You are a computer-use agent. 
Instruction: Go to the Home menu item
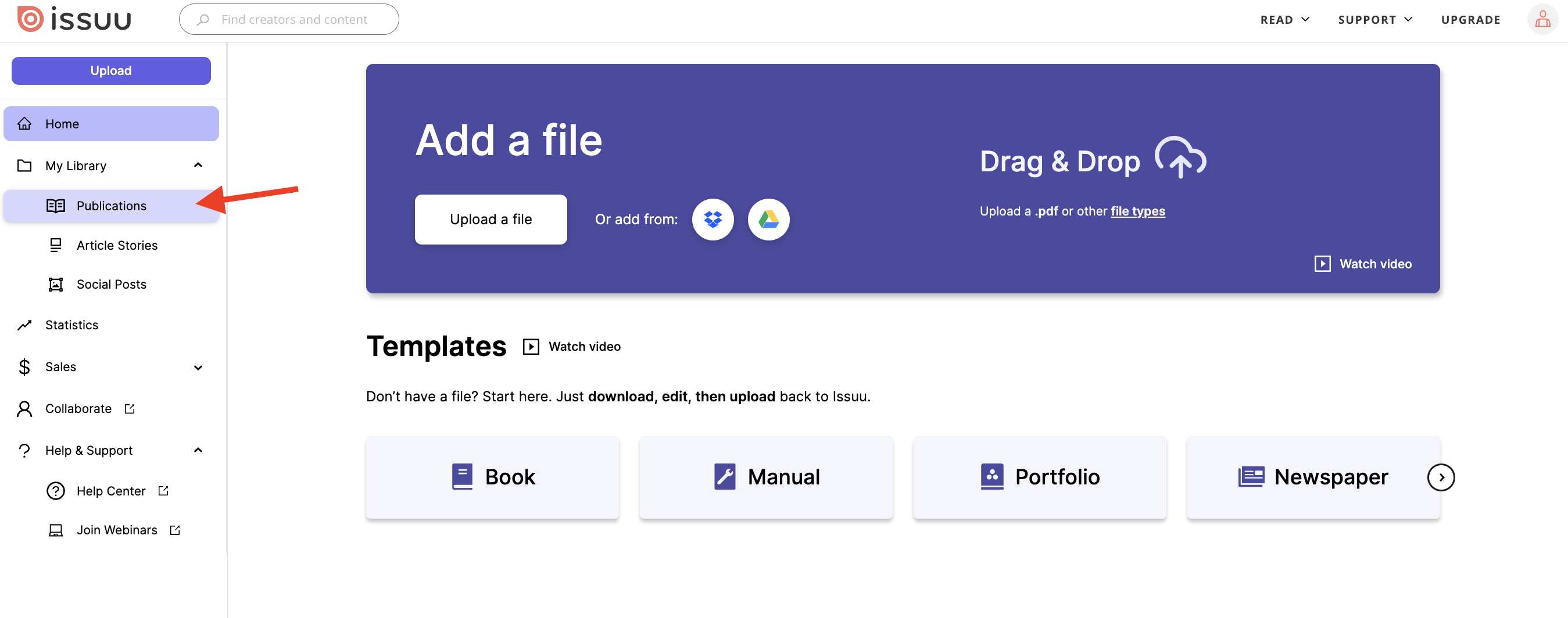62,124
